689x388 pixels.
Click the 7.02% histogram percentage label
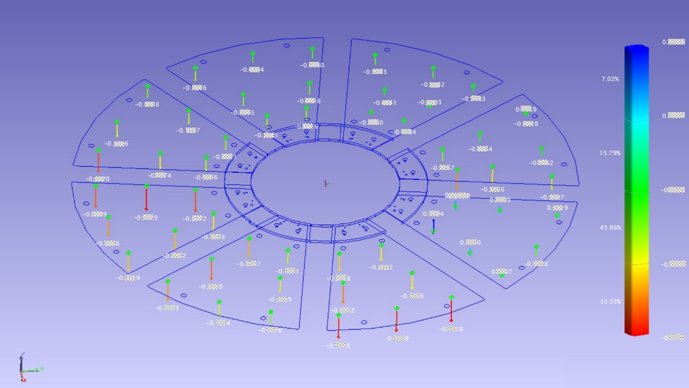point(610,79)
